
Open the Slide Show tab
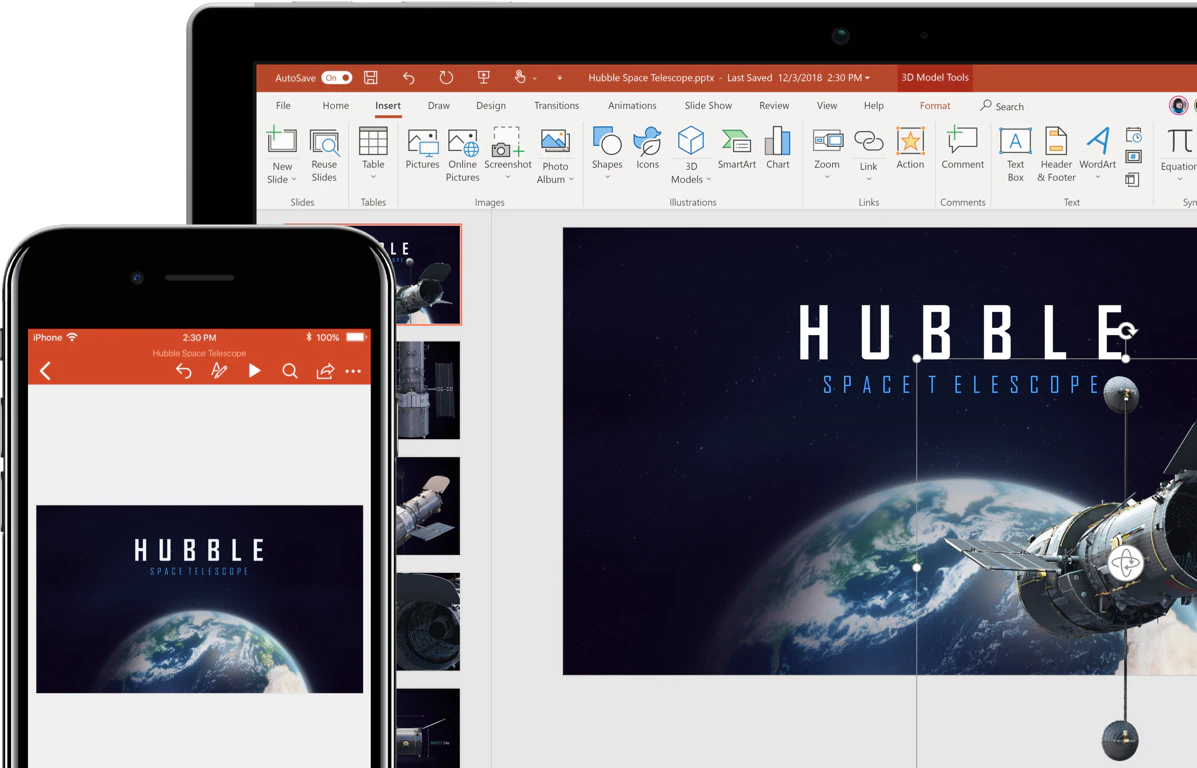coord(708,105)
